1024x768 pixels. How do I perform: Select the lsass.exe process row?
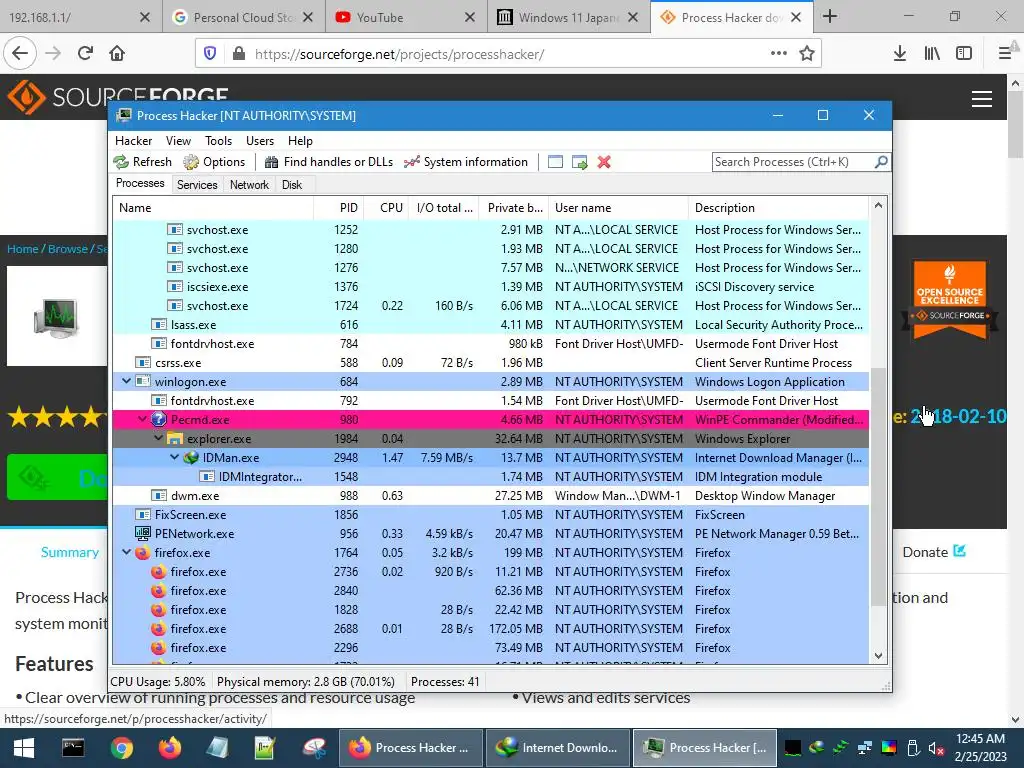click(x=490, y=325)
